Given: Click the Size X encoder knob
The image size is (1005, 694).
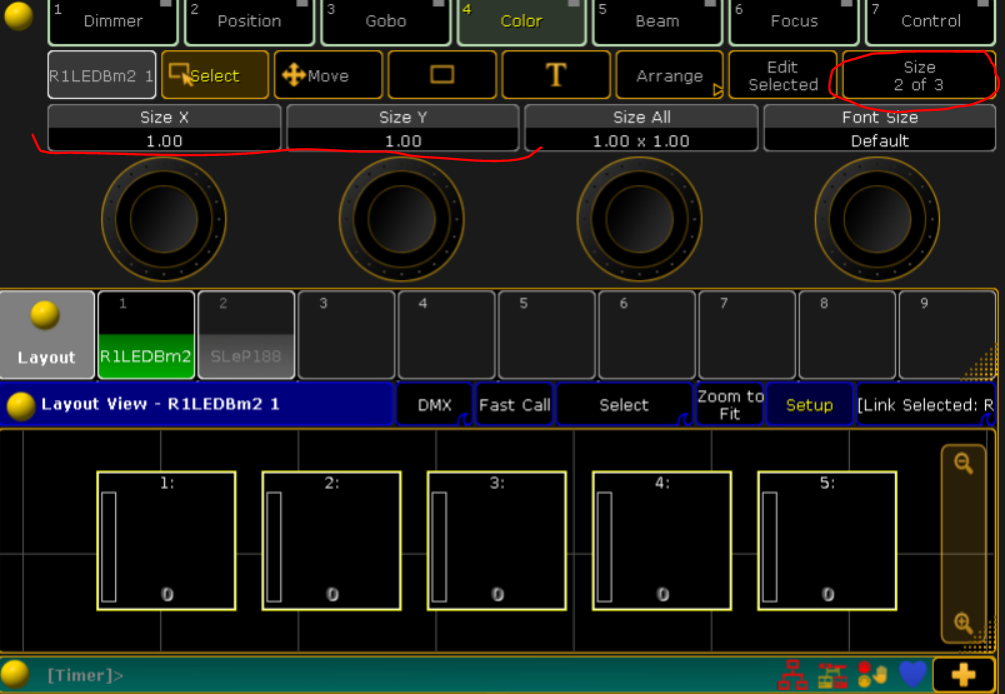Looking at the screenshot, I should pyautogui.click(x=164, y=219).
